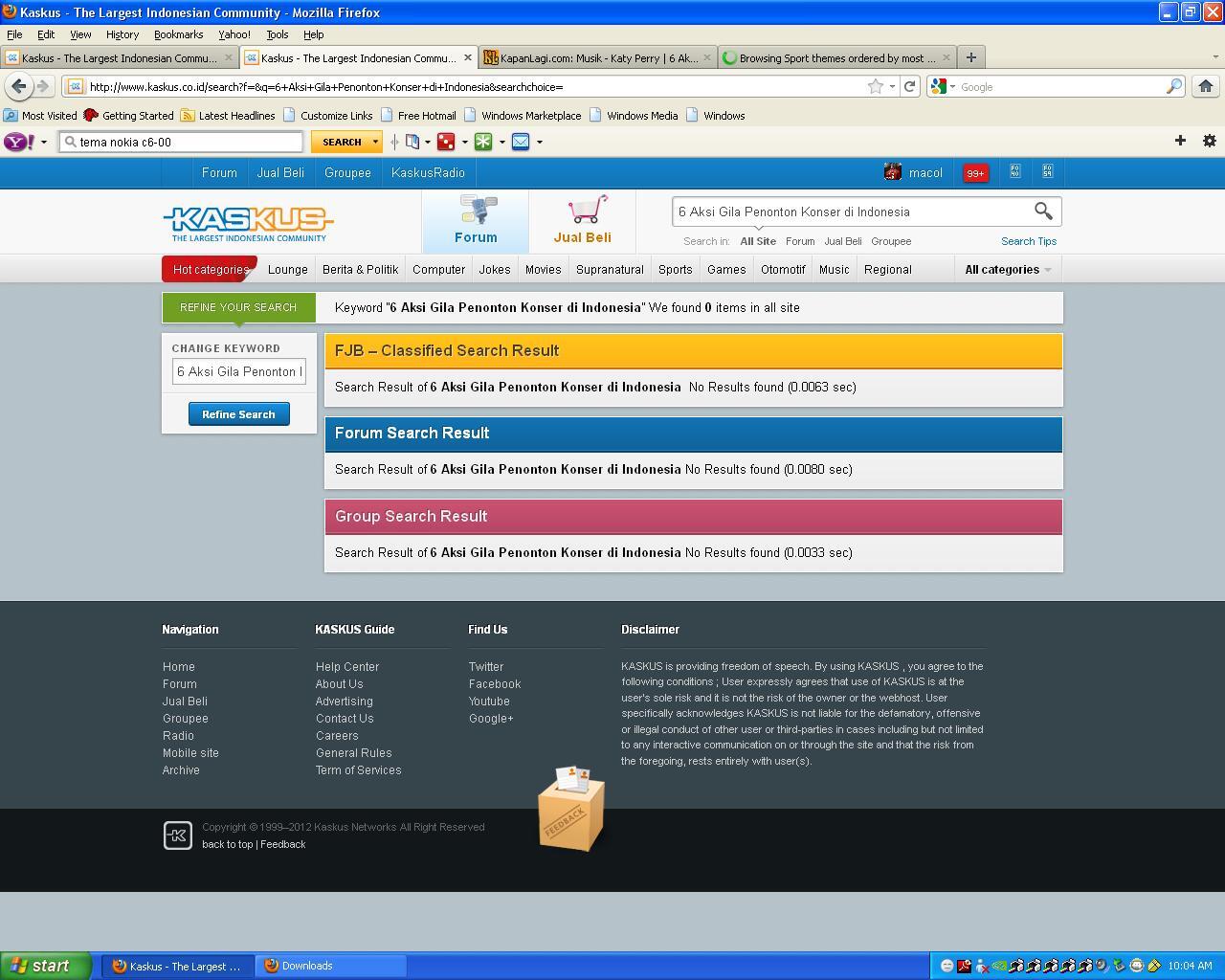Open the History menu
This screenshot has height=980, width=1225.
pos(122,34)
